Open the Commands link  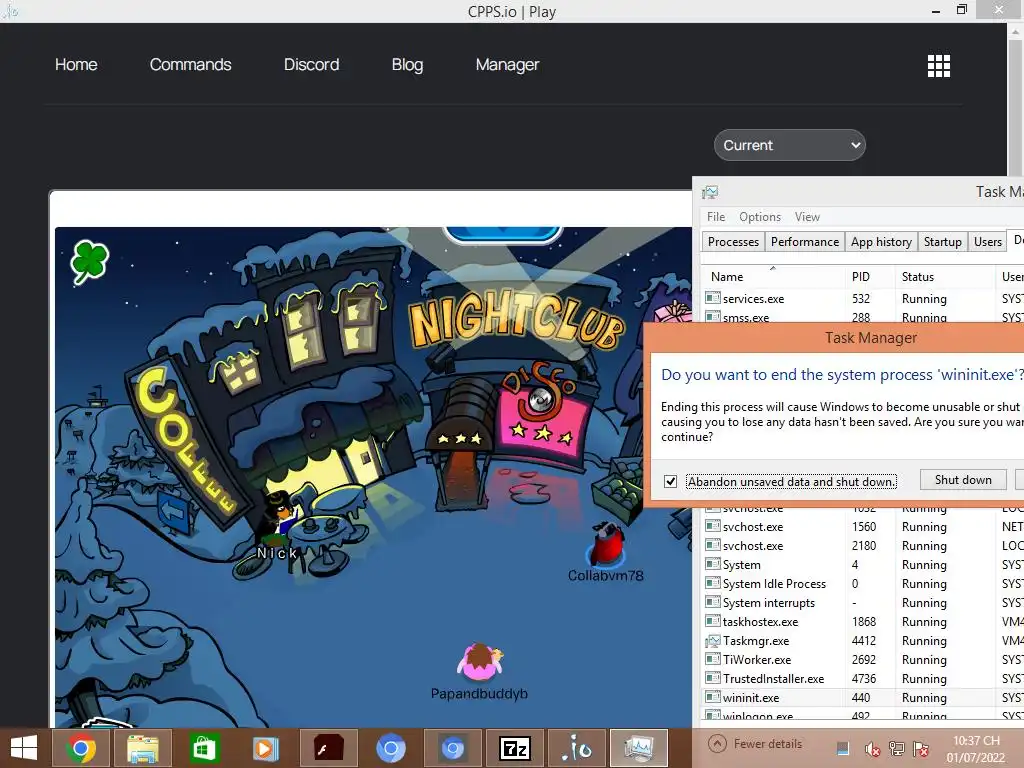point(190,65)
